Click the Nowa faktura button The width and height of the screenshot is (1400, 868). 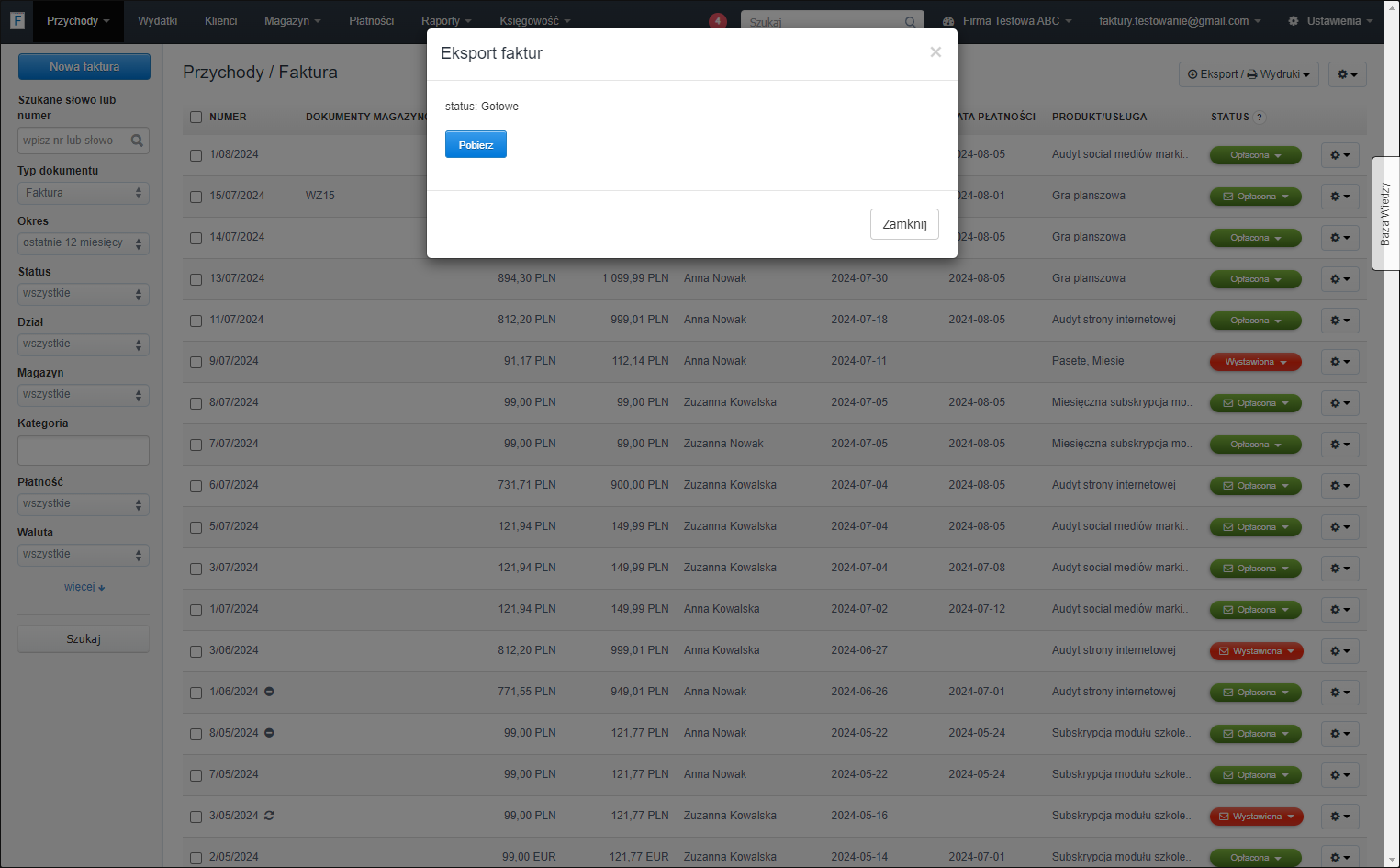pyautogui.click(x=84, y=66)
